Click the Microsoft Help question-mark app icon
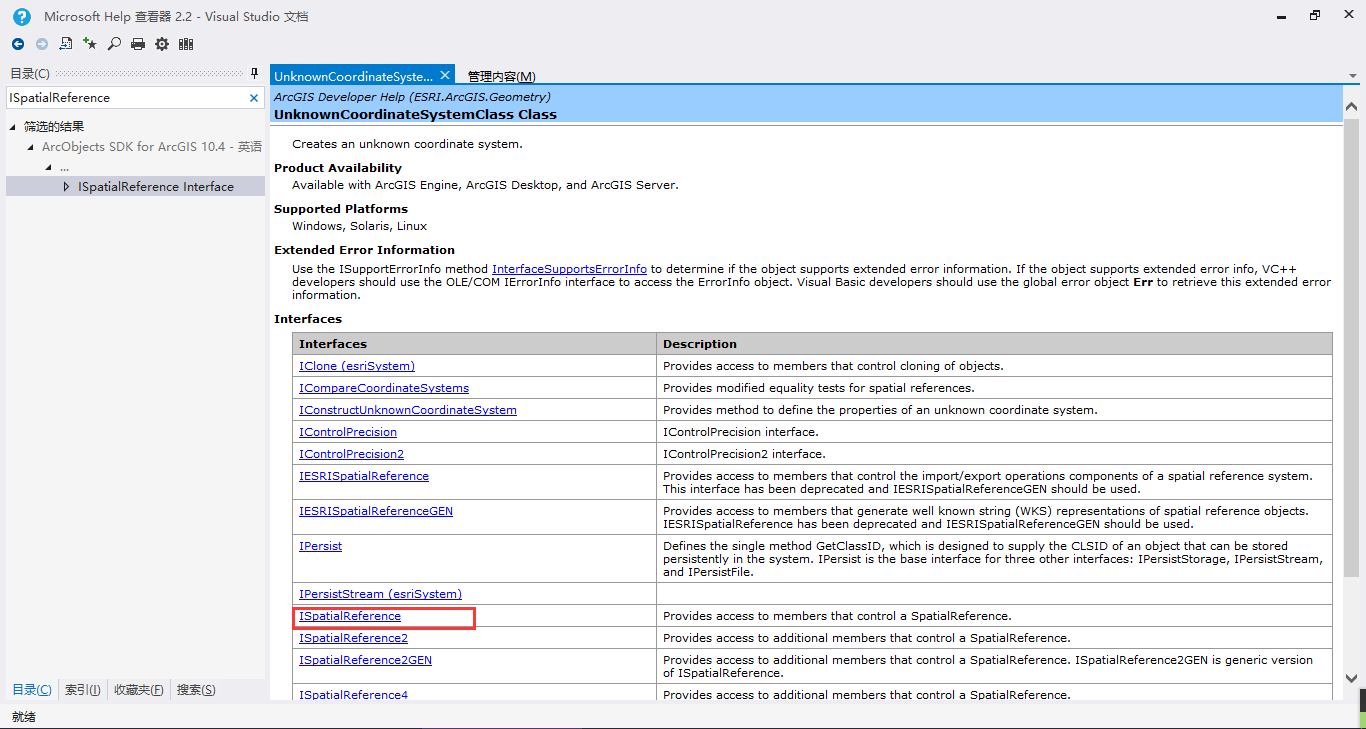Viewport: 1366px width, 729px height. tap(21, 16)
